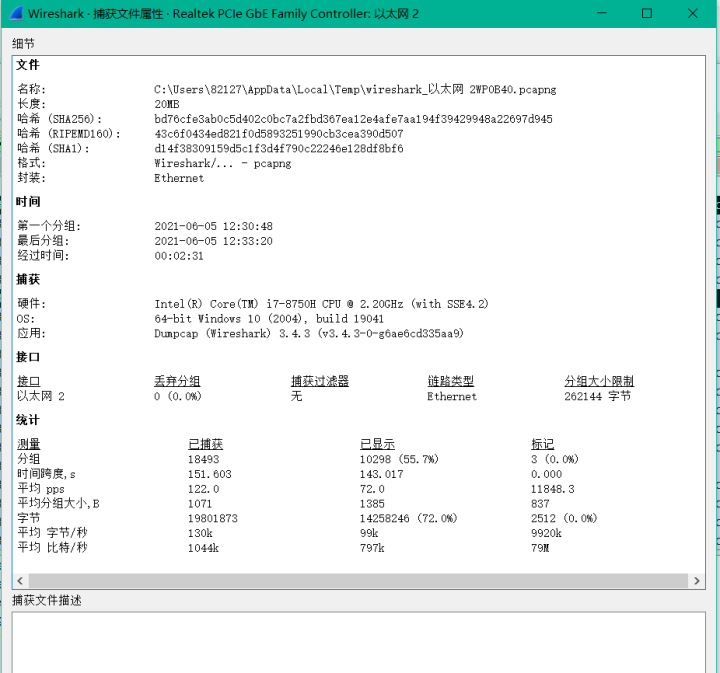Click marked average pps value 11848.3
The height and width of the screenshot is (673, 720).
[552, 489]
